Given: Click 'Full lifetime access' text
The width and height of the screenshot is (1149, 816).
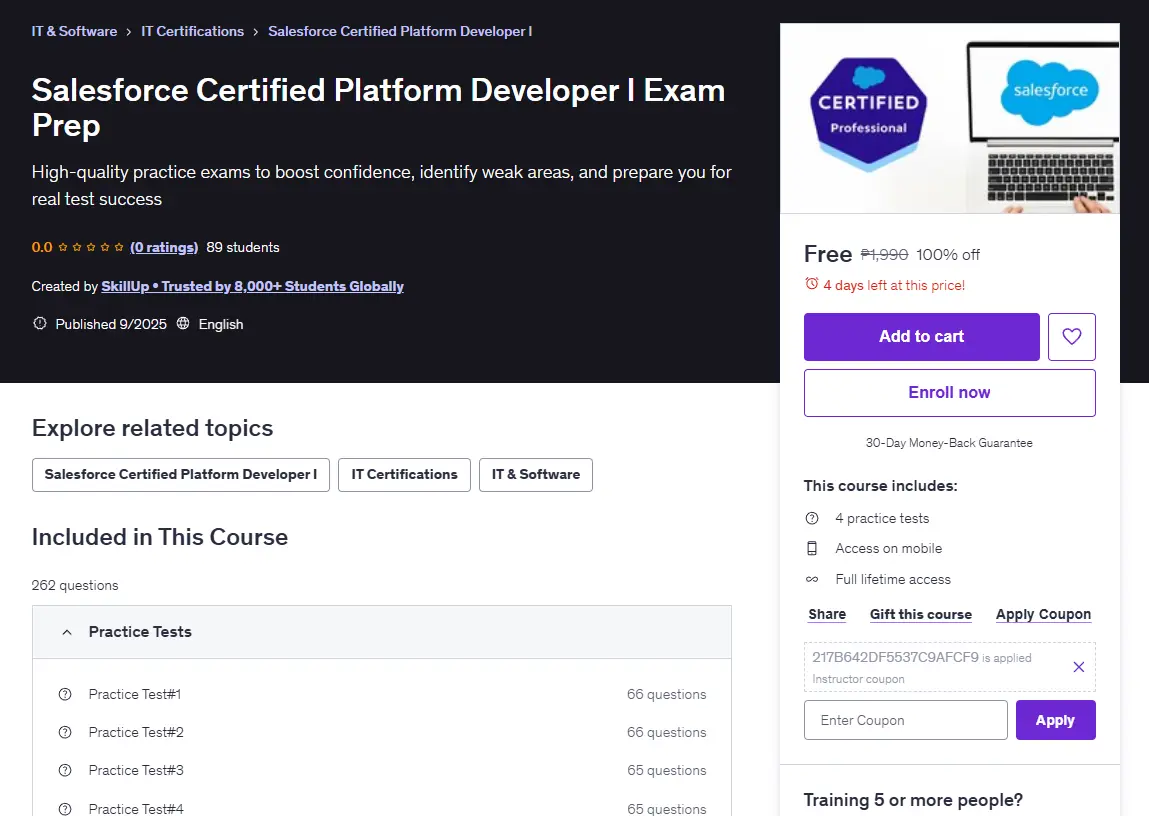Looking at the screenshot, I should click(893, 579).
